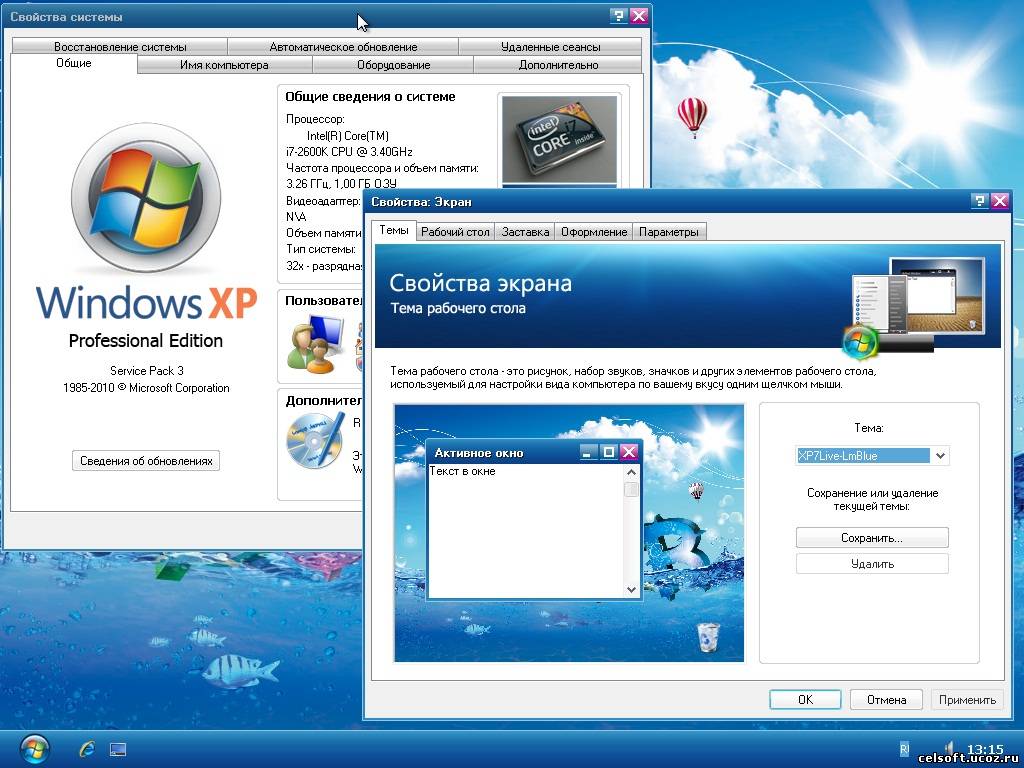Switch to the Восстановление системы tab

click(x=120, y=46)
